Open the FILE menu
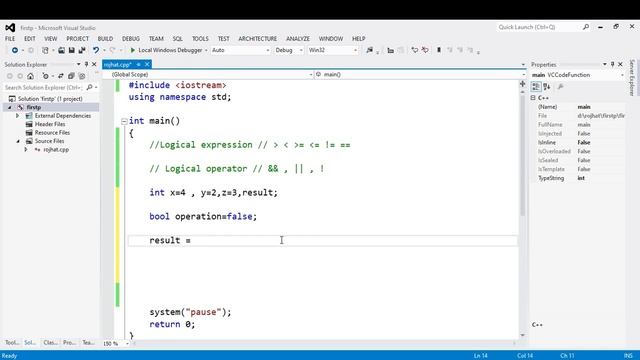The width and height of the screenshot is (640, 360). [x=10, y=39]
